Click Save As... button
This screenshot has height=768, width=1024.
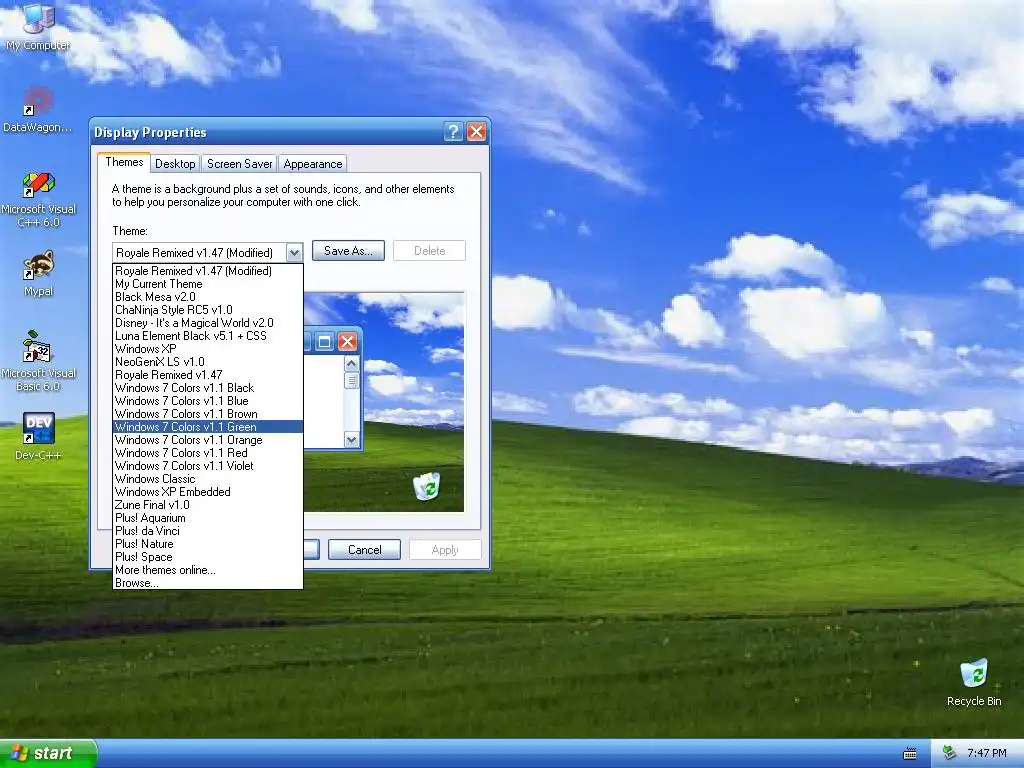348,251
